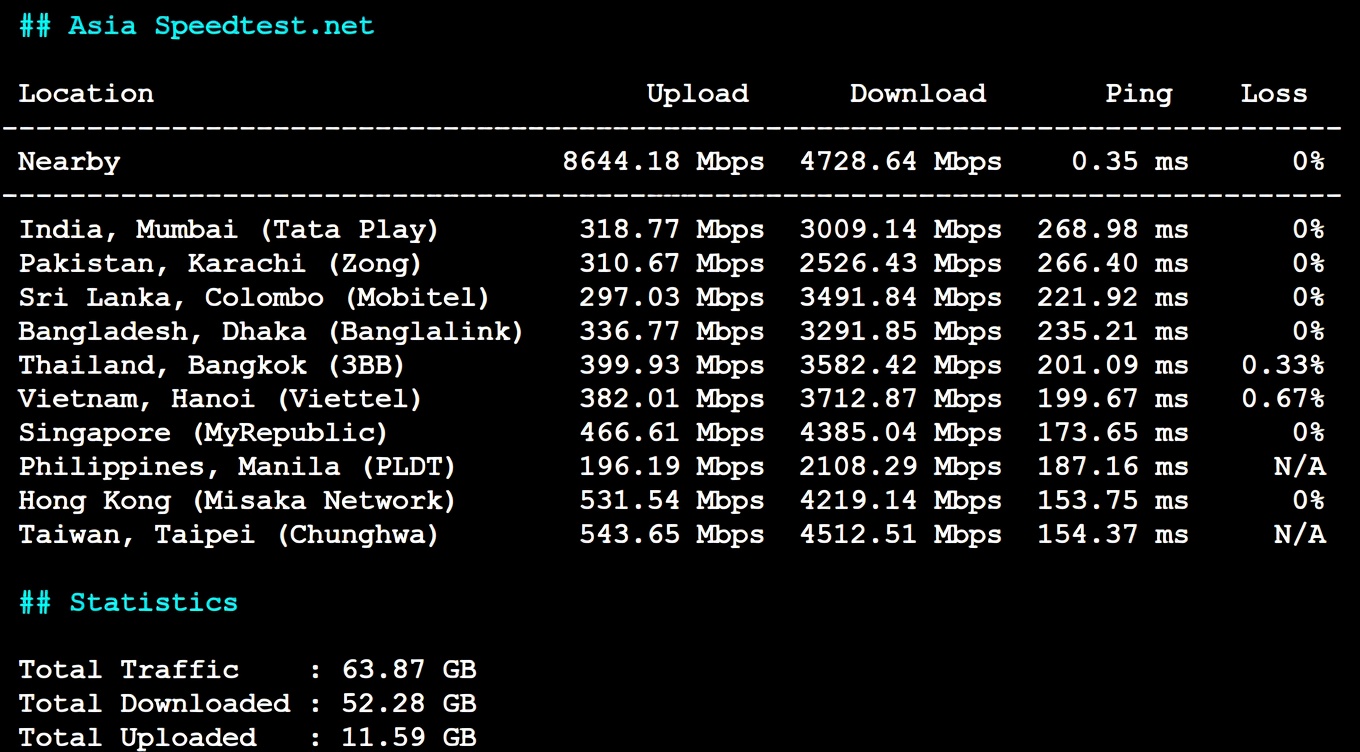Click the "Loss" column header
Viewport: 1360px width, 752px height.
(1274, 94)
